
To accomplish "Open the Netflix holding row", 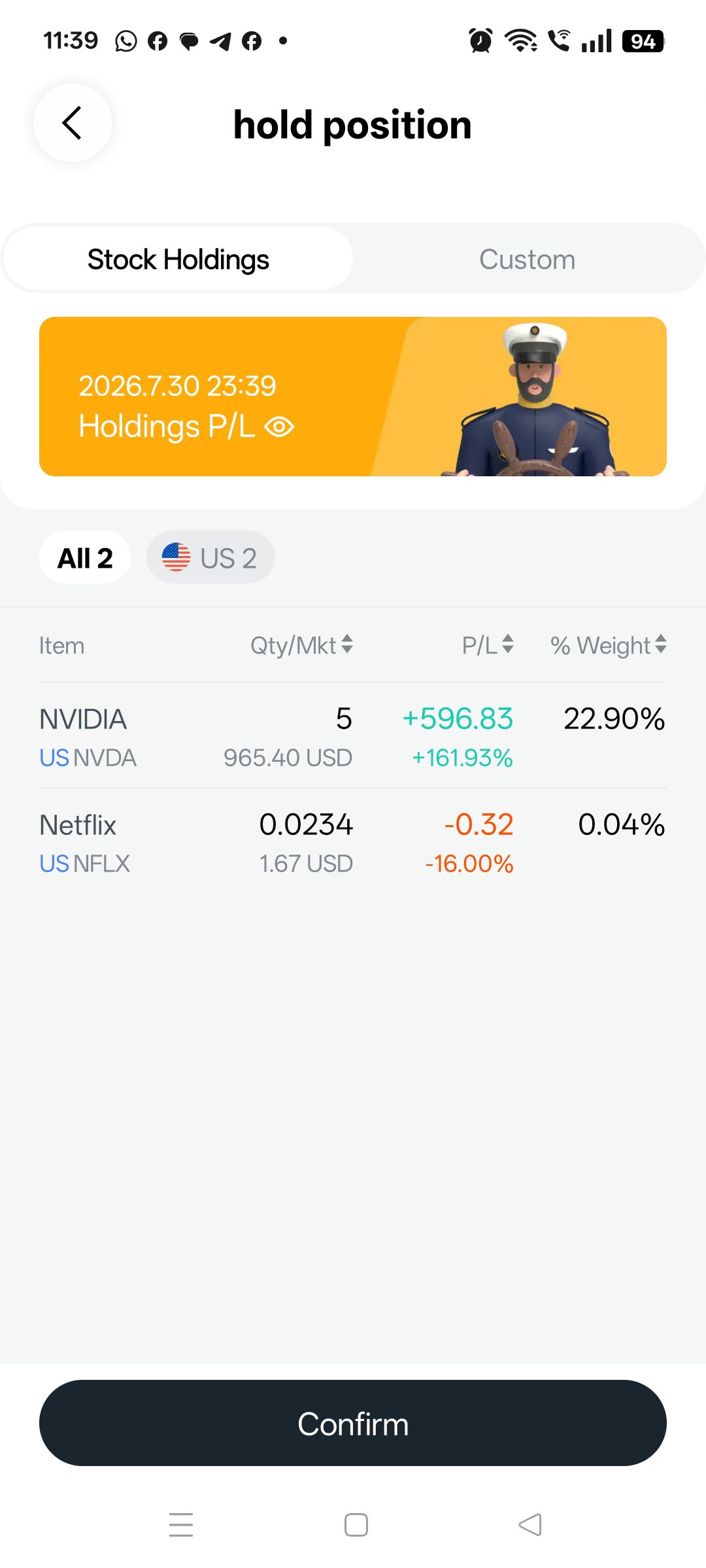I will point(353,843).
